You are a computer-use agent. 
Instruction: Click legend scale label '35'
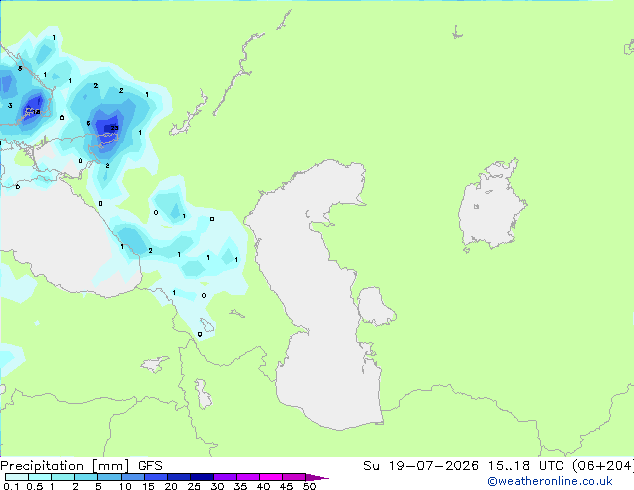click(240, 486)
